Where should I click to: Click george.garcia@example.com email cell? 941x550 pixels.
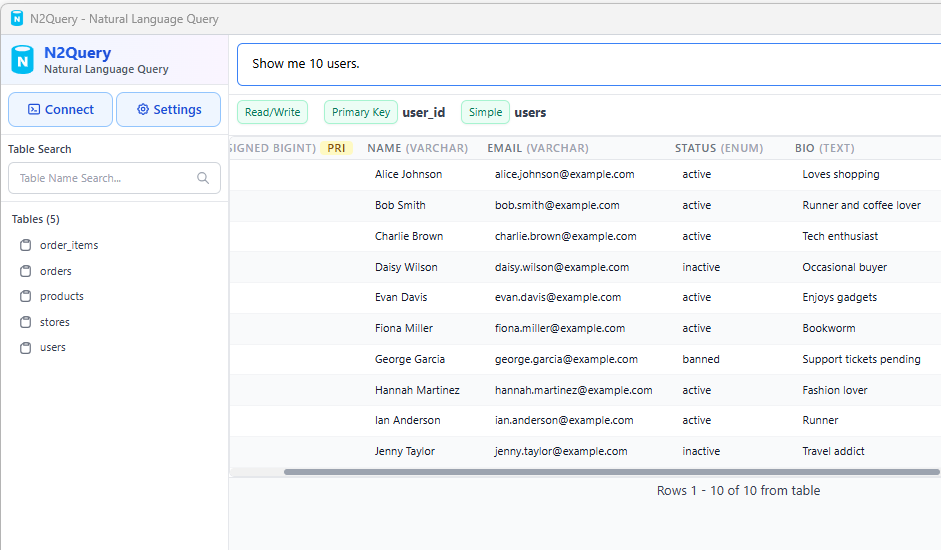click(566, 359)
